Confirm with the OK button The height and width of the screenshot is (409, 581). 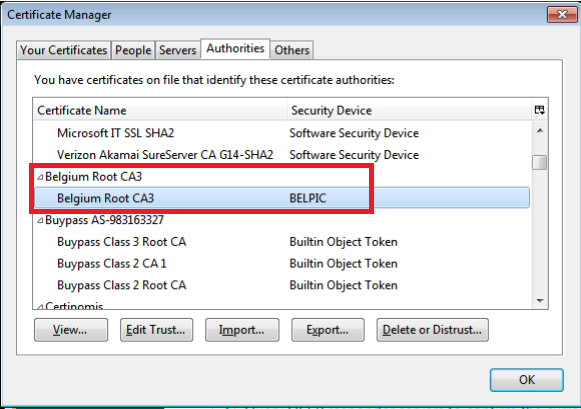527,380
